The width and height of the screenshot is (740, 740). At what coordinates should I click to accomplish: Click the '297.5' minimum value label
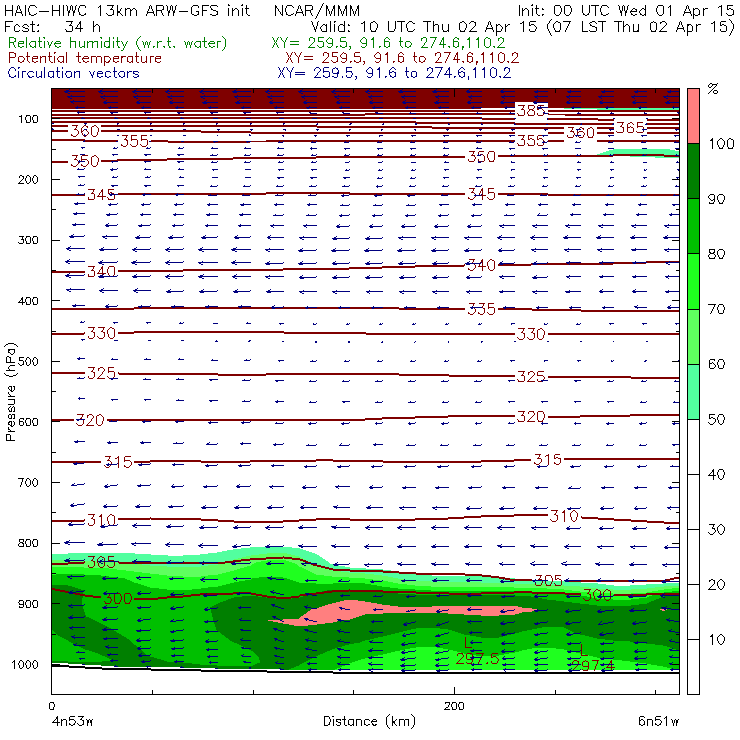tap(477, 658)
